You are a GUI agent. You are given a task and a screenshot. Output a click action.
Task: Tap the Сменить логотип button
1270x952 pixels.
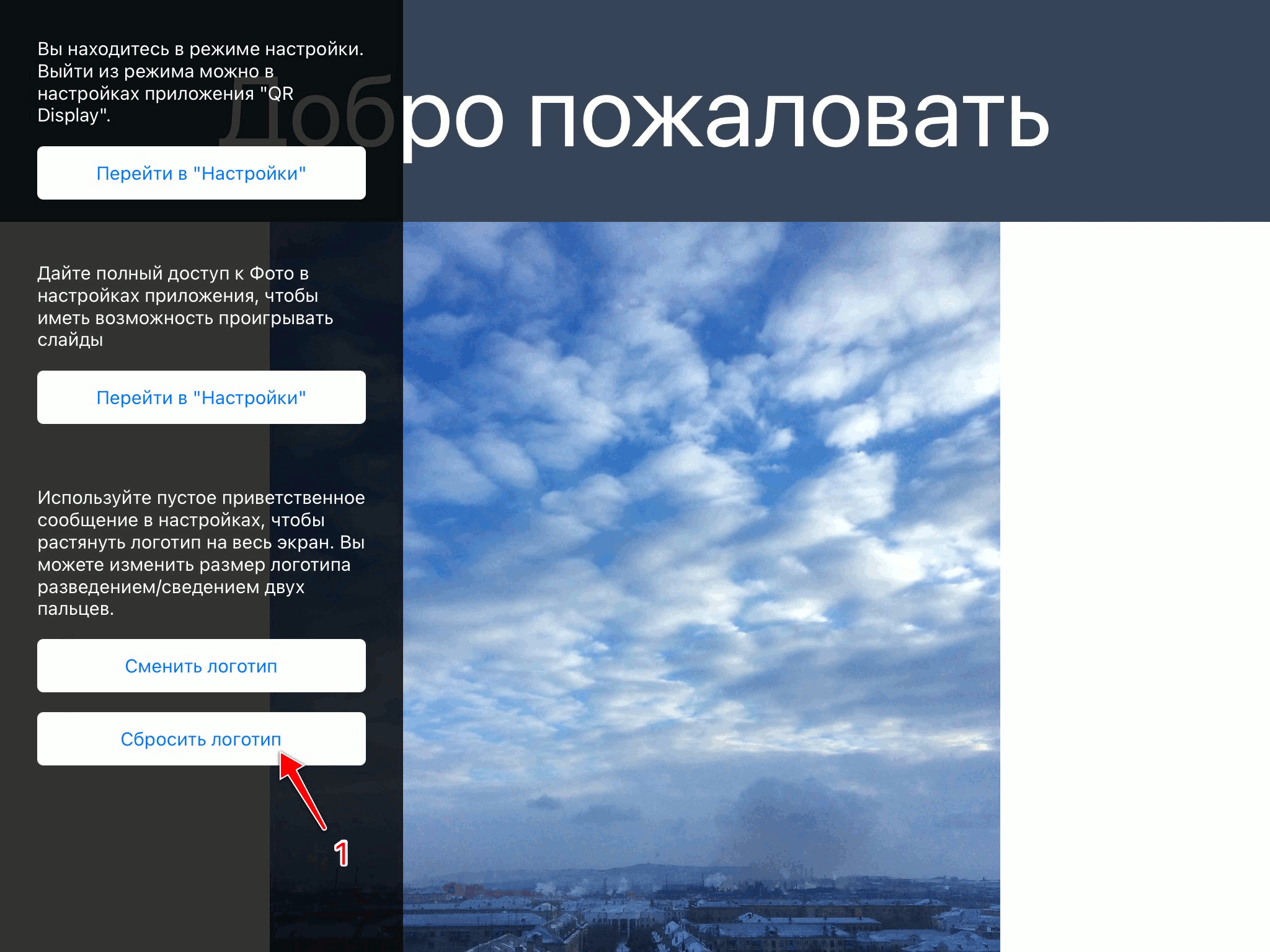point(202,666)
